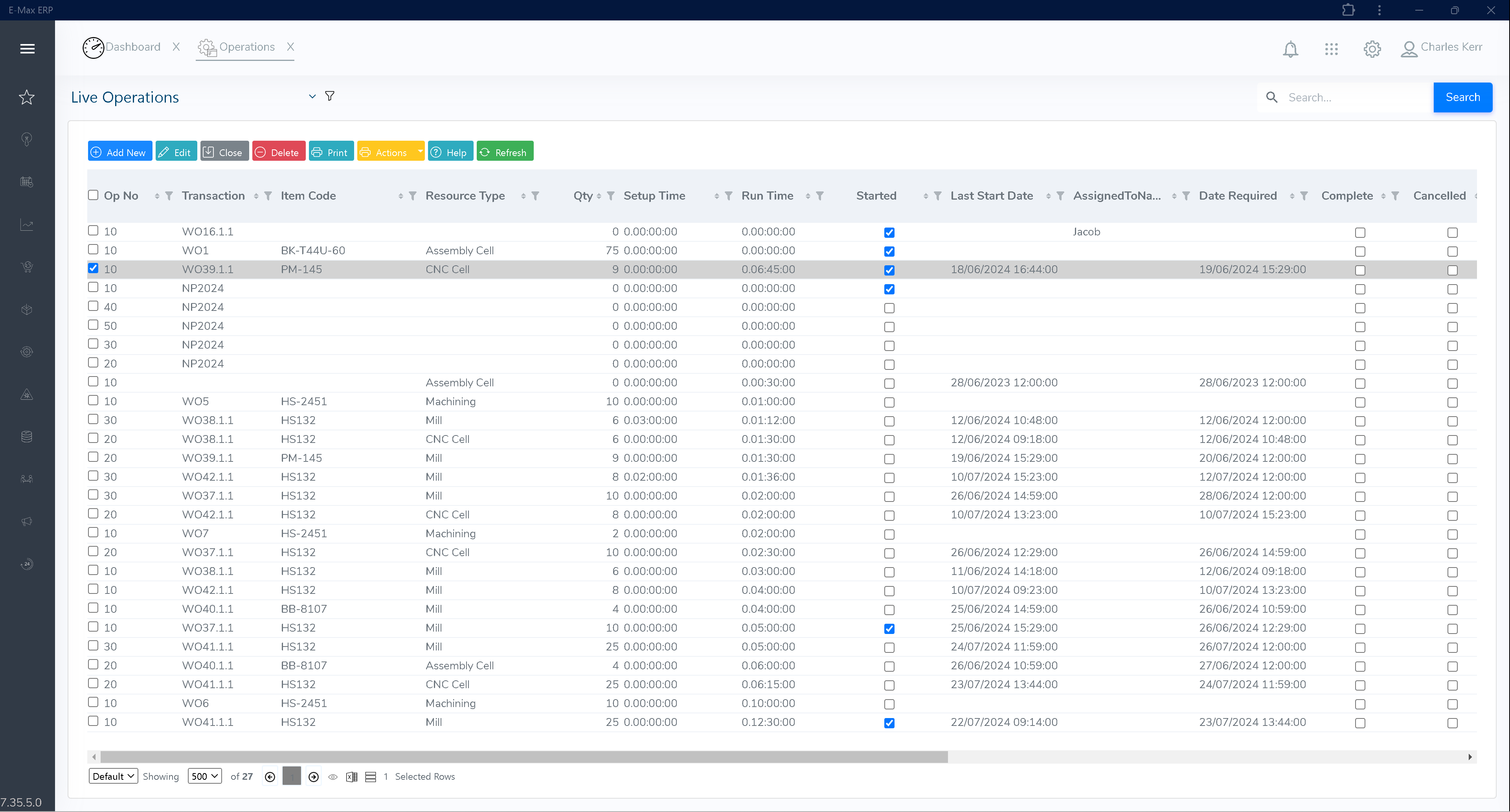Mark the WO5 Machining row Complete
1510x812 pixels.
[1360, 402]
